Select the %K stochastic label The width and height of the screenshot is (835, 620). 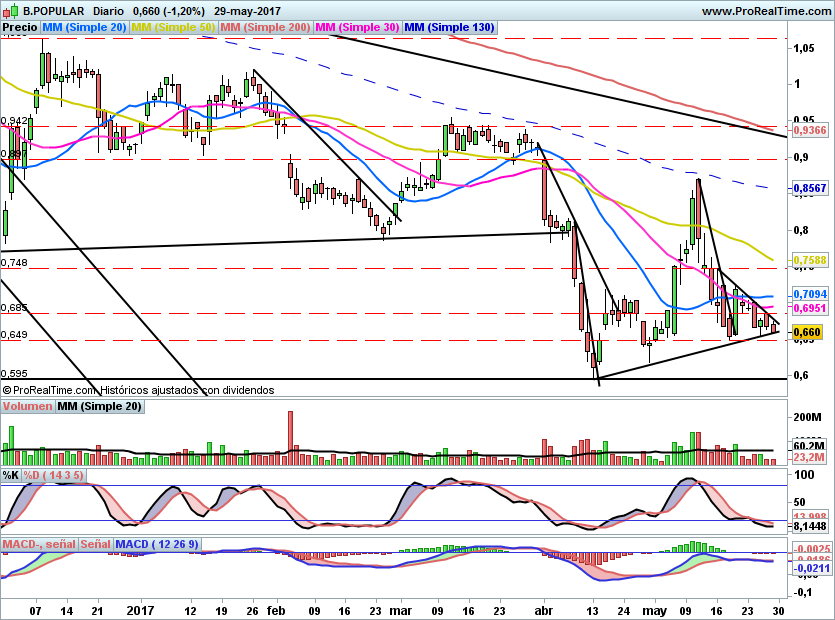click(11, 474)
